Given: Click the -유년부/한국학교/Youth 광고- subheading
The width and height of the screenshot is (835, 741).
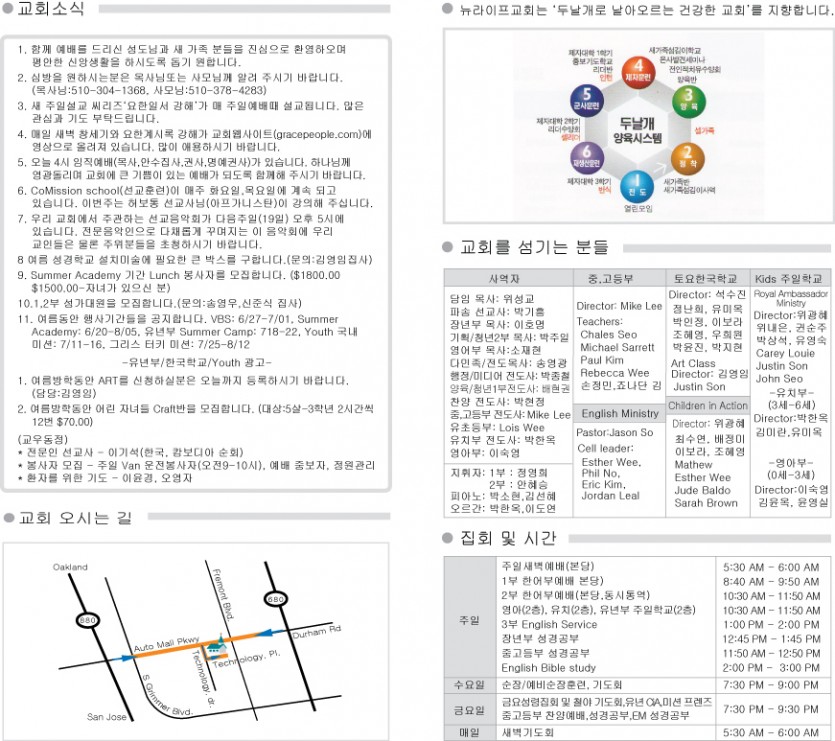Looking at the screenshot, I should [197, 363].
